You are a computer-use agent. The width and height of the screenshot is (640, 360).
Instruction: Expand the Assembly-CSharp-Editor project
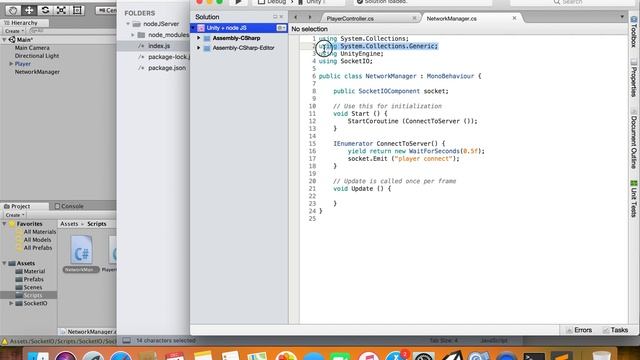point(199,48)
